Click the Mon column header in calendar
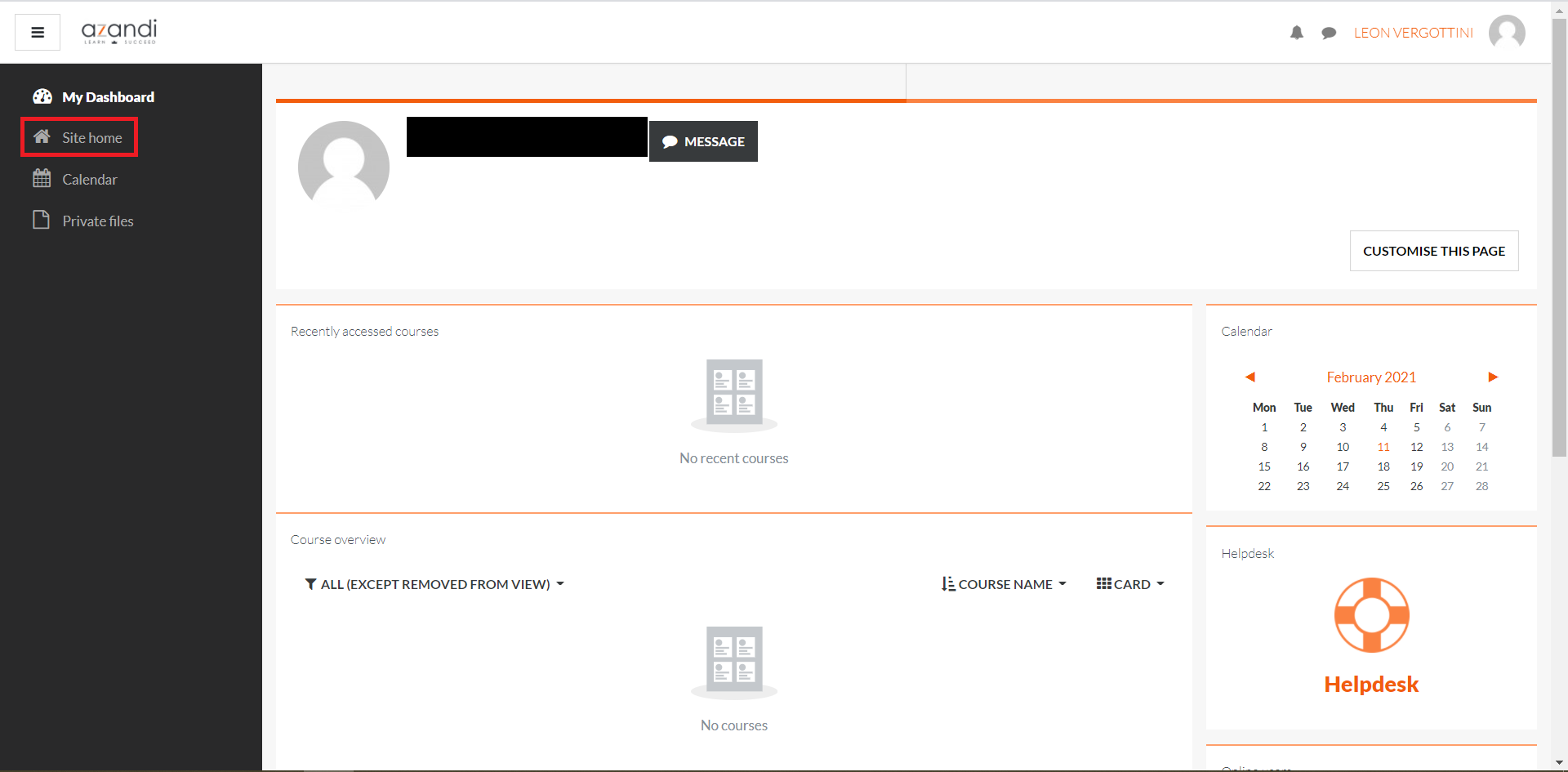This screenshot has height=772, width=1568. [1264, 408]
